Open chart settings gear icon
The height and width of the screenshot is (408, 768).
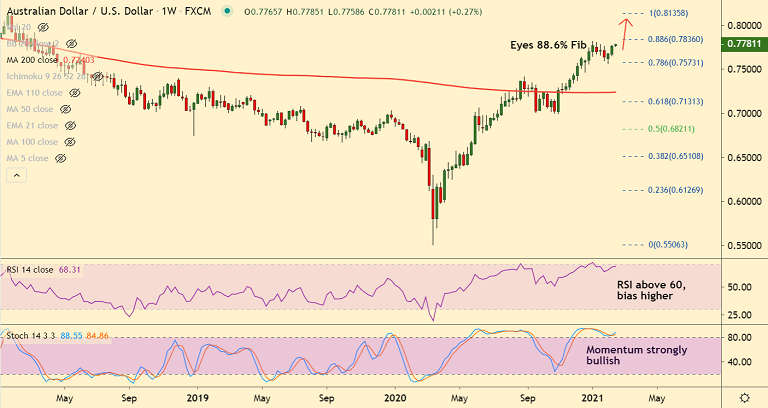[x=745, y=397]
